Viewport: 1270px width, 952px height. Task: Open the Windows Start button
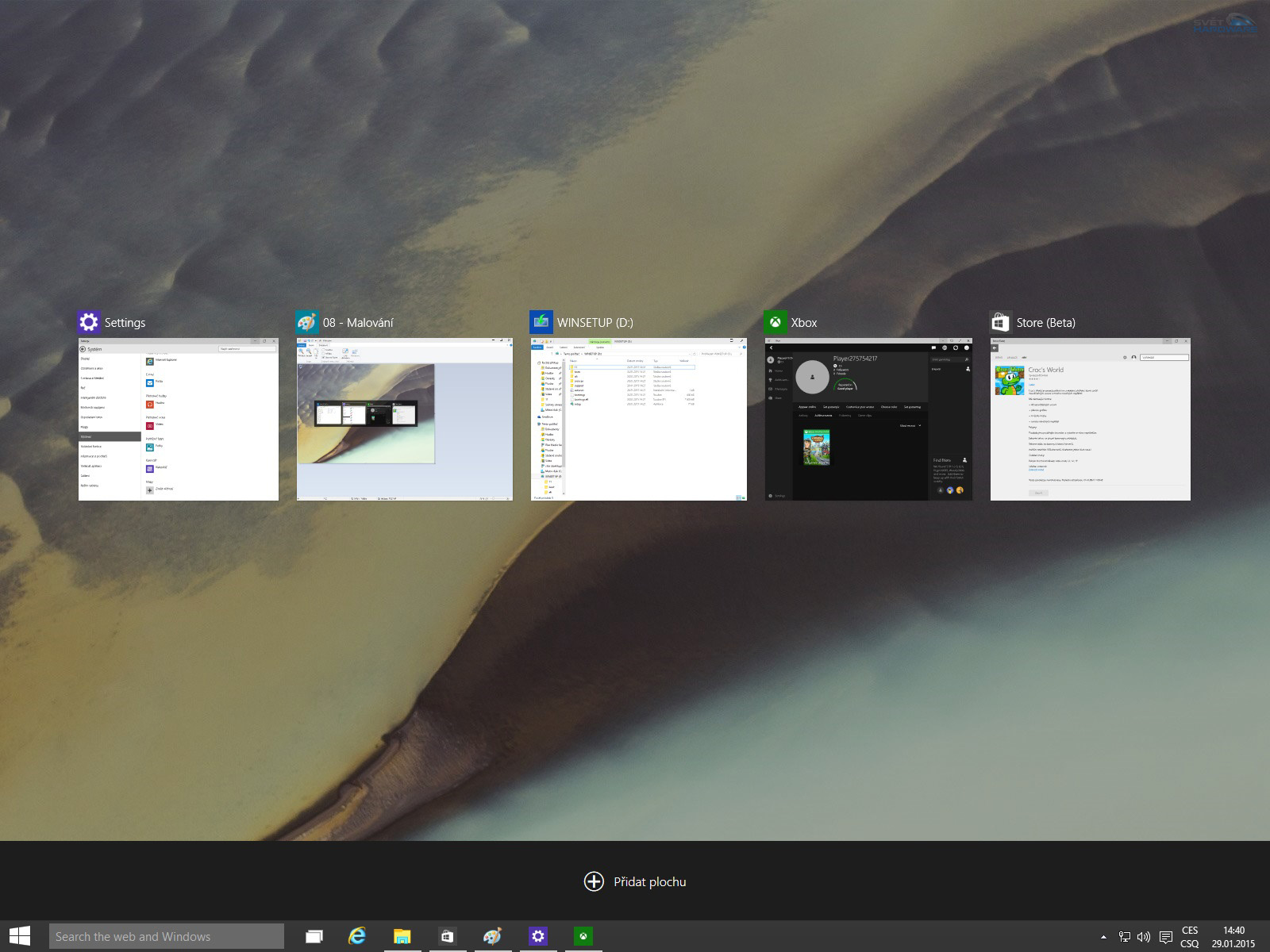[20, 936]
